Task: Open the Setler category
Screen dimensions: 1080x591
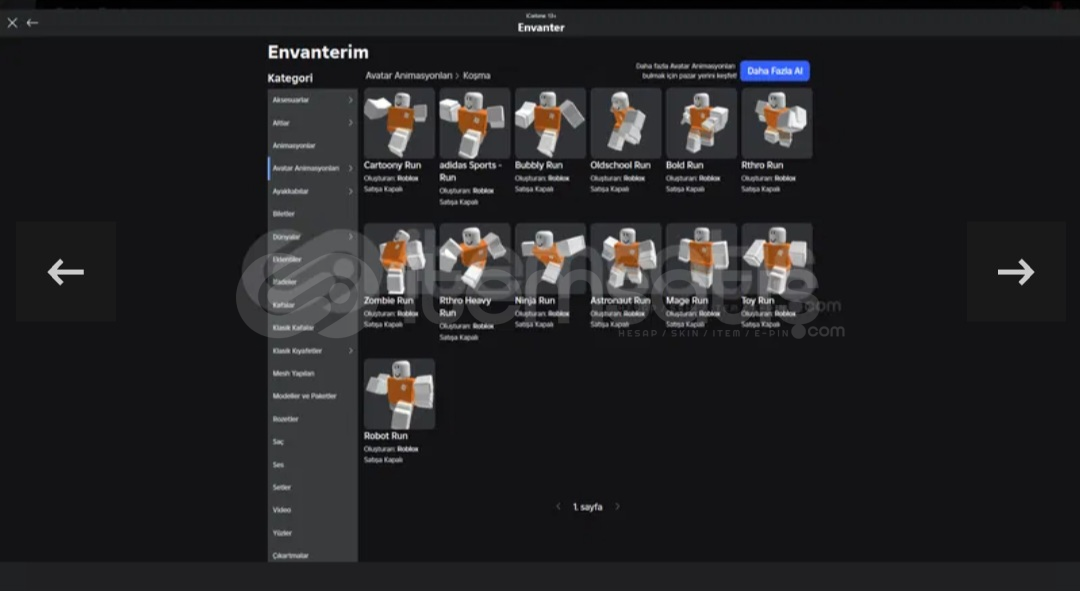Action: pyautogui.click(x=313, y=487)
